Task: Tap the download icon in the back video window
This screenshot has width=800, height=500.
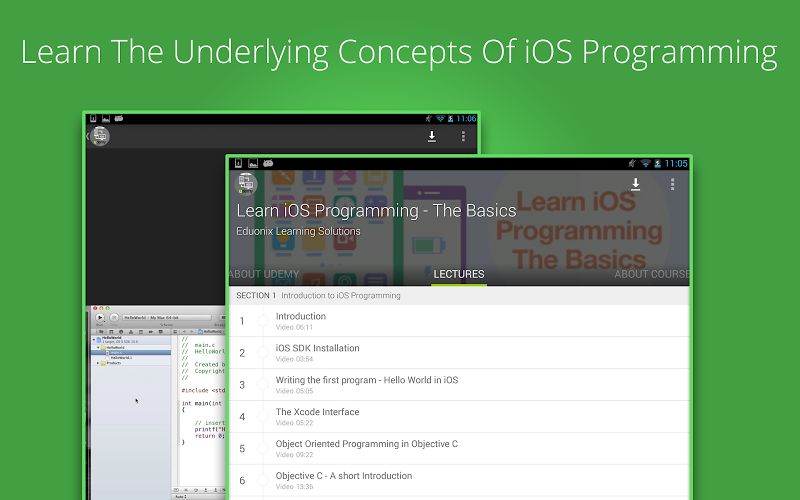Action: point(432,136)
